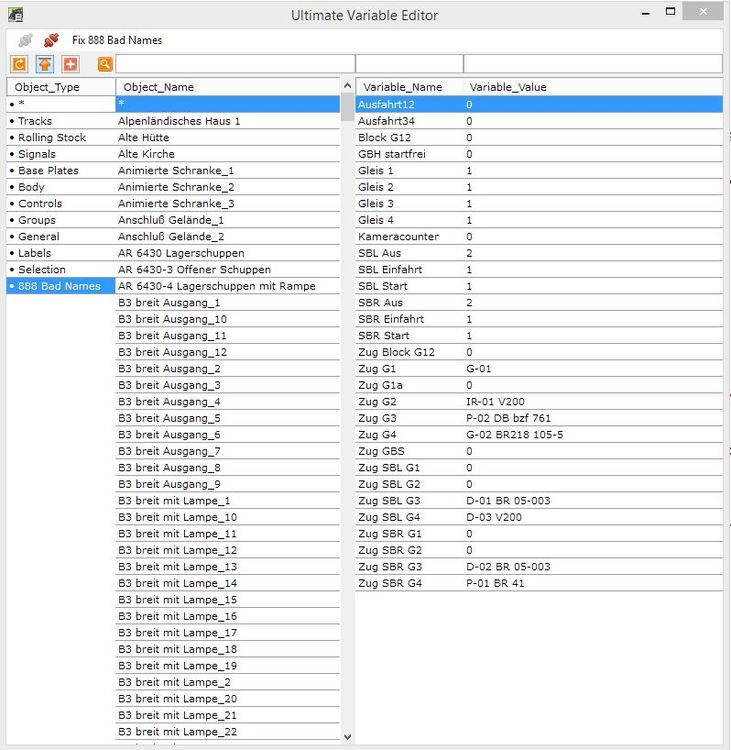
Task: Click the orange circular refresh icon
Action: [x=20, y=64]
